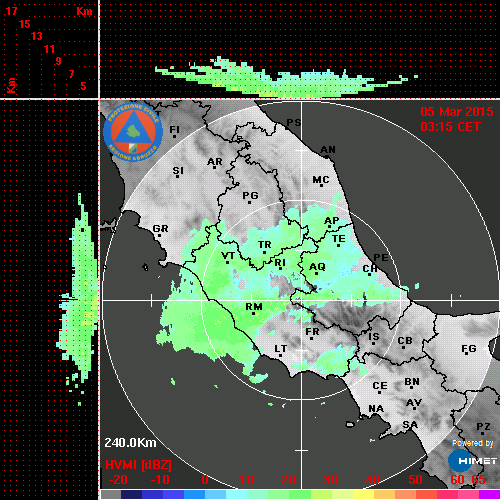Select the AQ city marker
The height and width of the screenshot is (500, 500).
tap(316, 274)
